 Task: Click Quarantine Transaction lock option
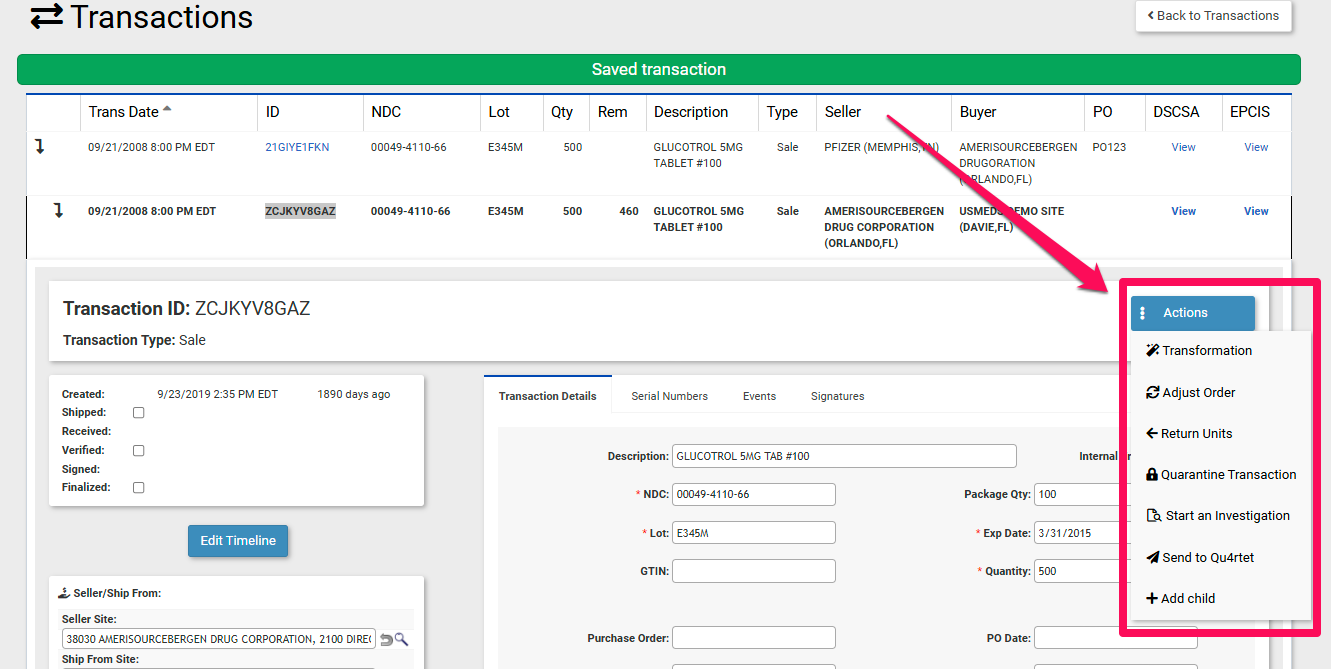1228,475
